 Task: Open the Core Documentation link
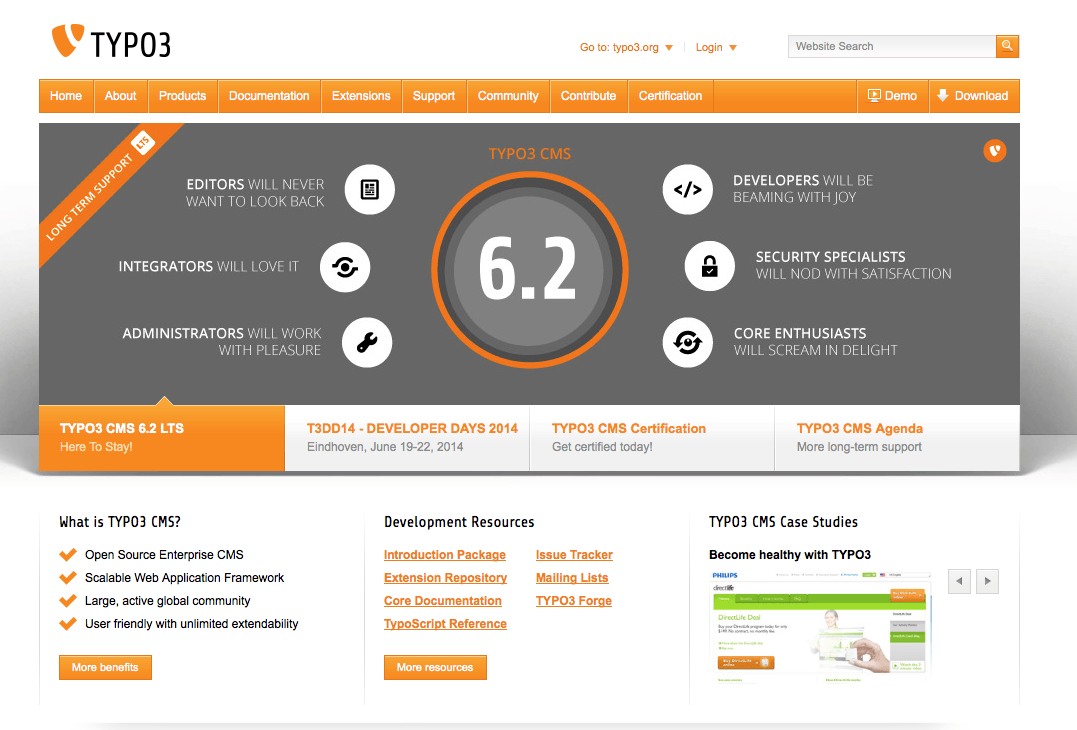pos(442,601)
